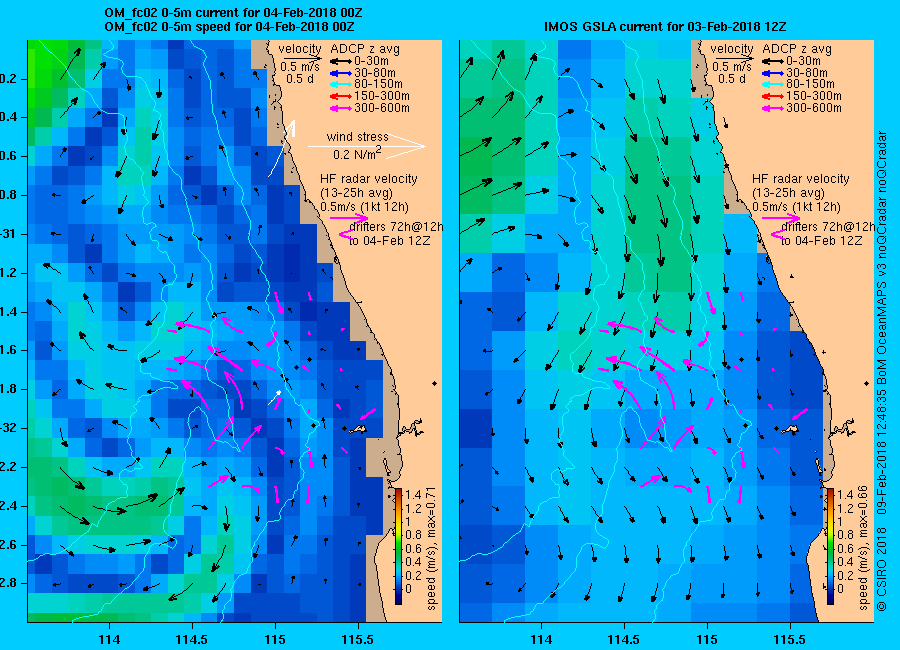900x650 pixels.
Task: Click right panel 'to 04-Feb 12Z' text
Action: click(822, 241)
